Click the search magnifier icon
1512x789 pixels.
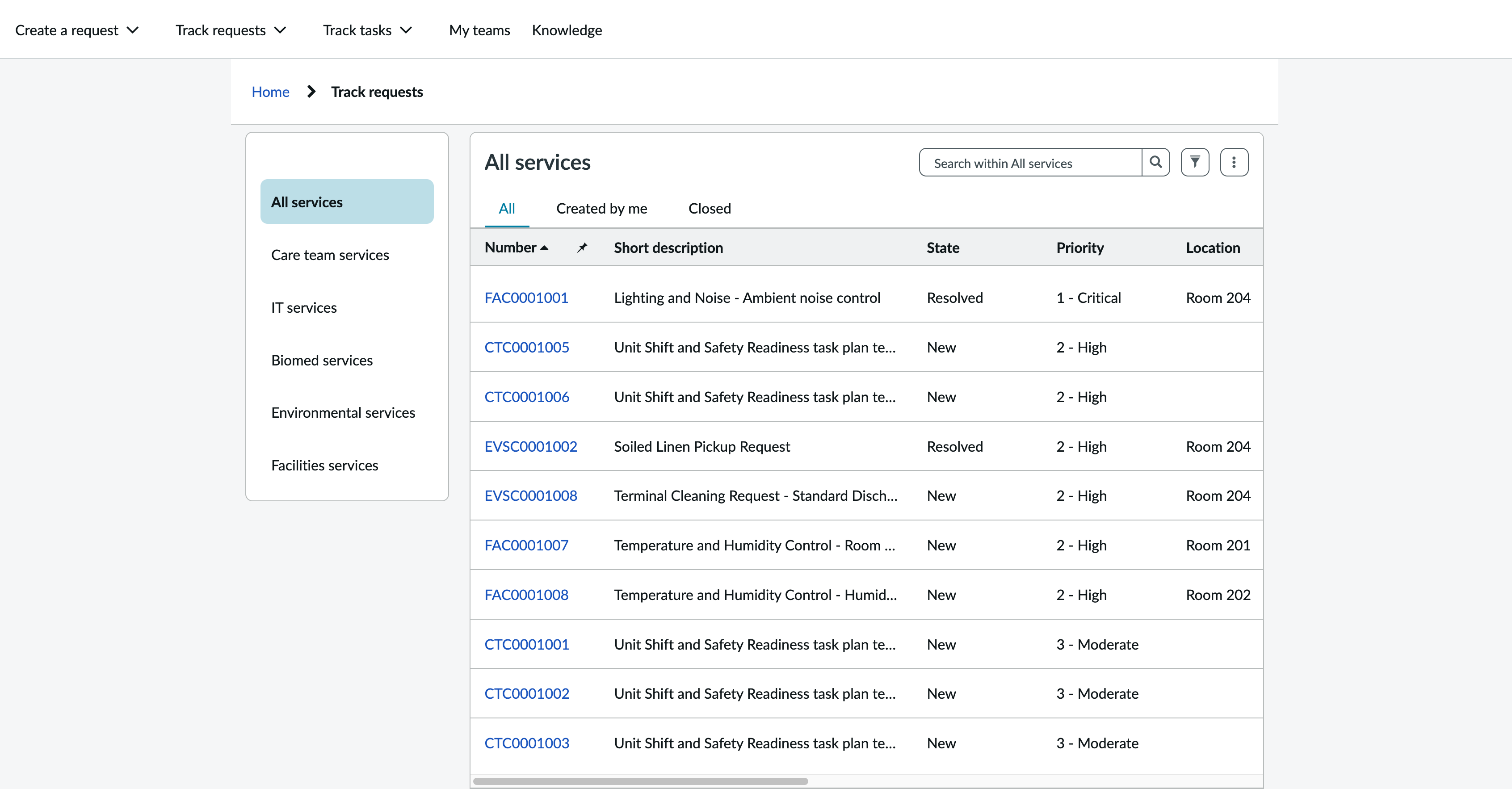coord(1155,162)
